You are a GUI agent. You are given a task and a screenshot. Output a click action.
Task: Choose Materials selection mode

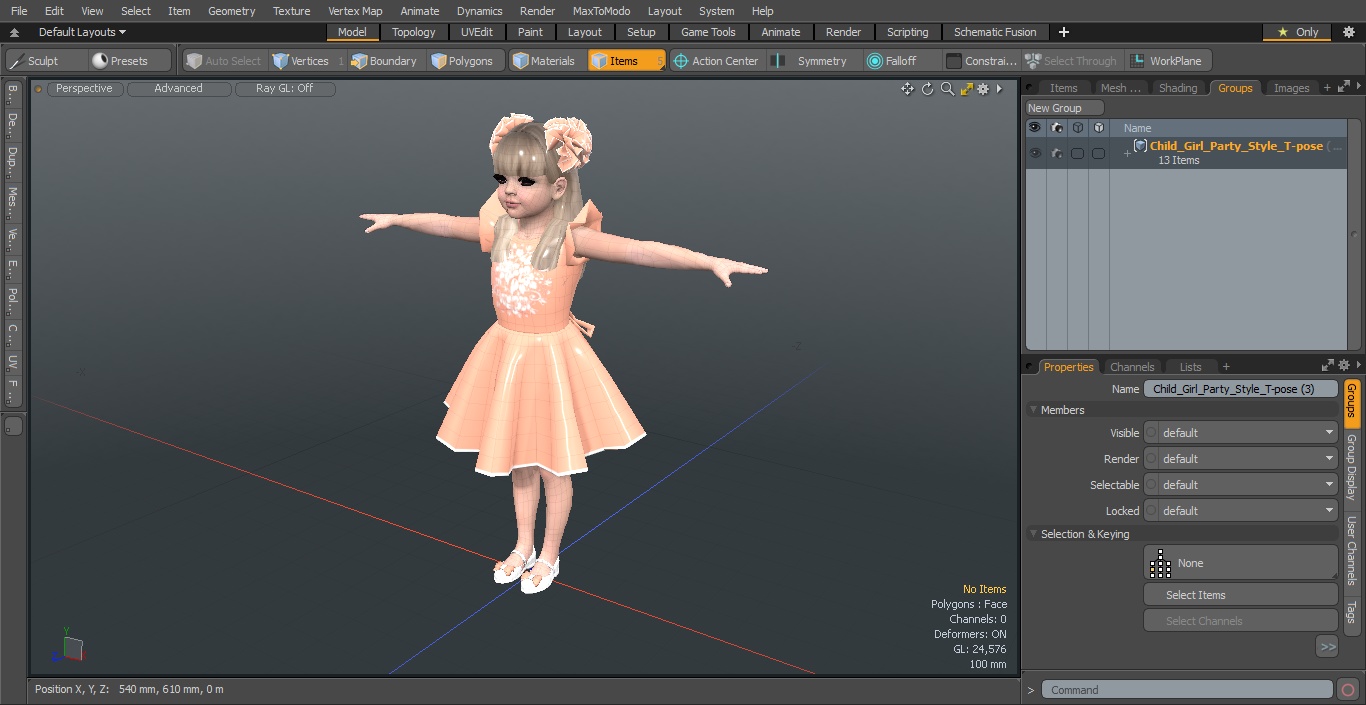(x=546, y=61)
